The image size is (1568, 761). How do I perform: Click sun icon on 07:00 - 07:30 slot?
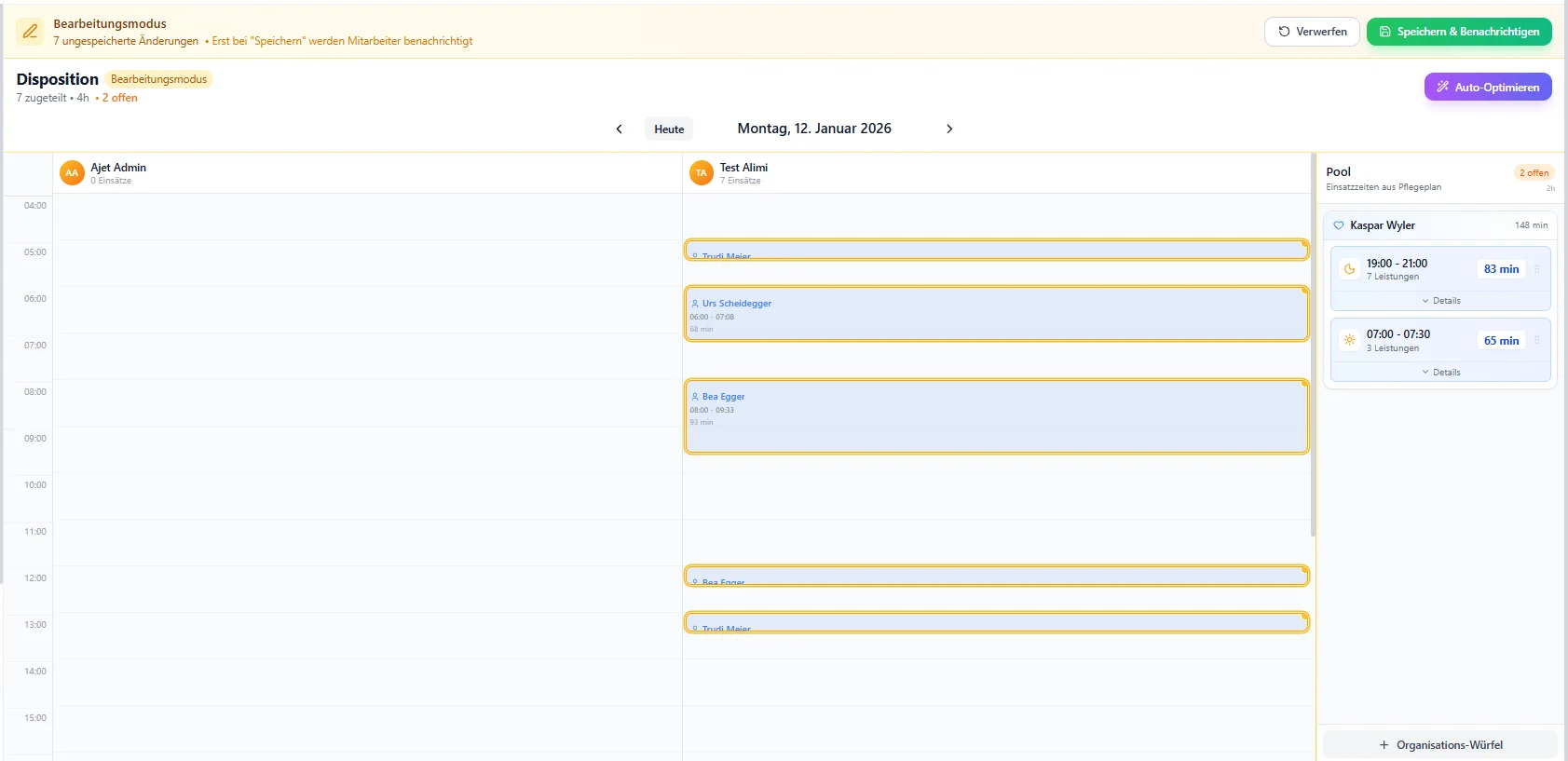[x=1349, y=340]
